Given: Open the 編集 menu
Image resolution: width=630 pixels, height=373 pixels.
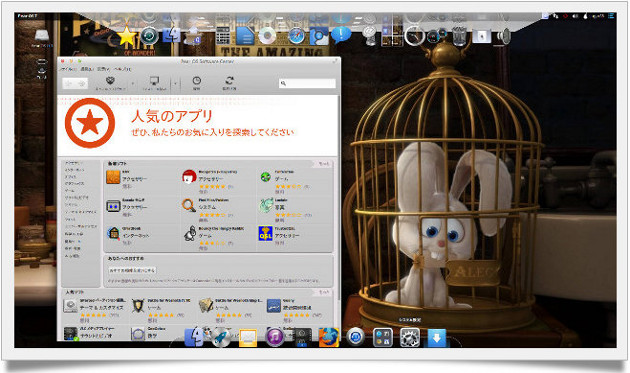Looking at the screenshot, I should [87, 69].
